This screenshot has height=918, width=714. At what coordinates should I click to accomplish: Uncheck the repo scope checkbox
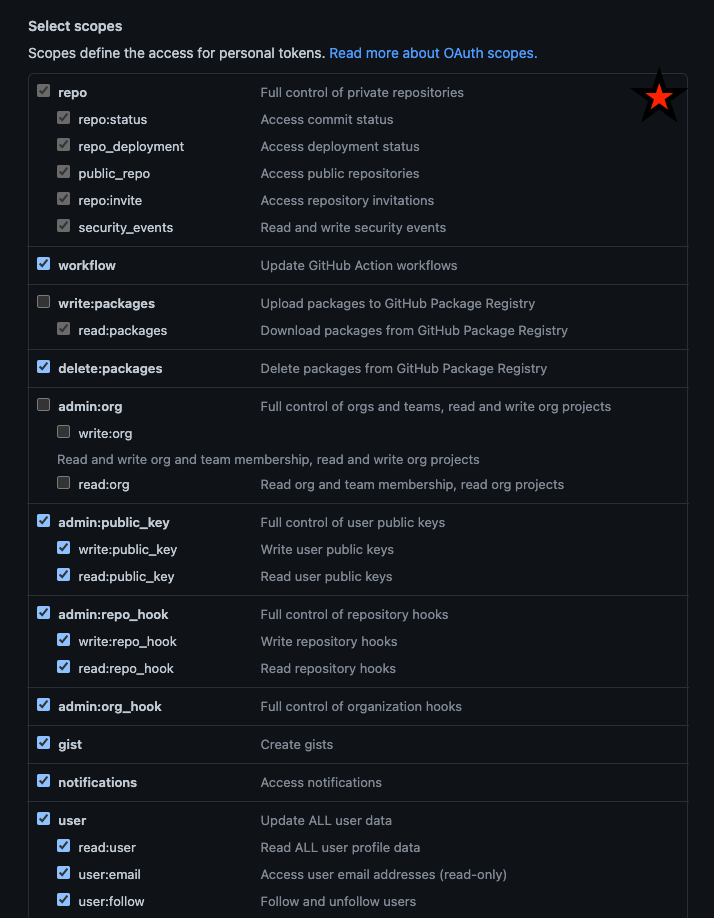[43, 90]
